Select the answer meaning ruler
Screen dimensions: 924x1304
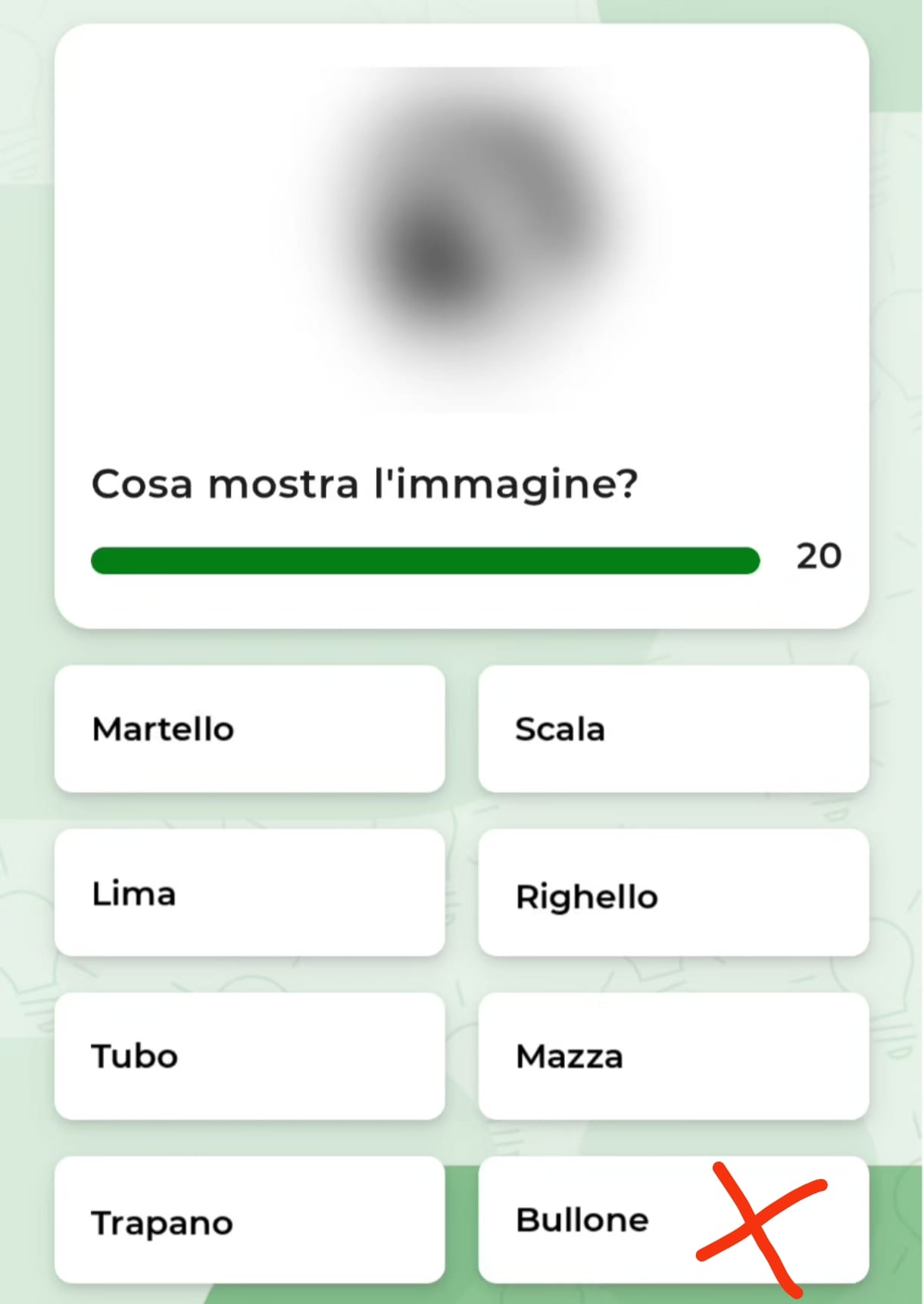[673, 893]
